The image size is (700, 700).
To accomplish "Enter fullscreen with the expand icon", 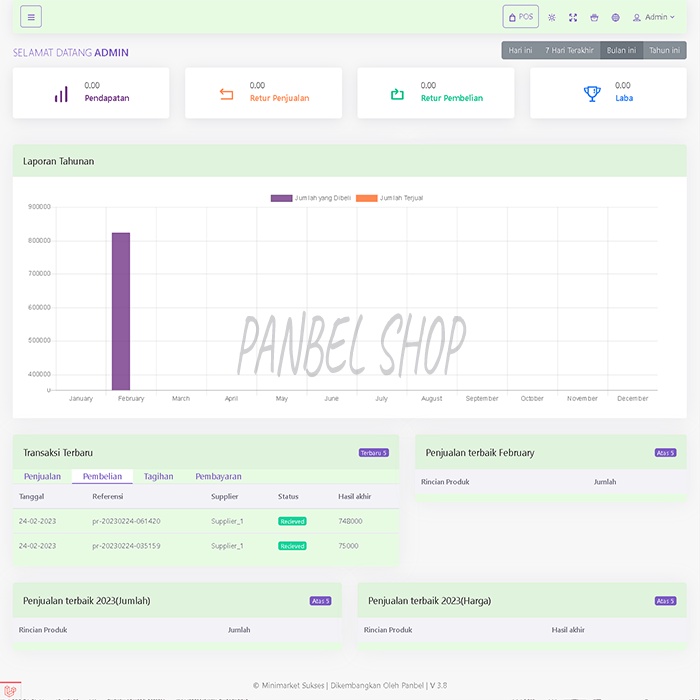I will (573, 17).
